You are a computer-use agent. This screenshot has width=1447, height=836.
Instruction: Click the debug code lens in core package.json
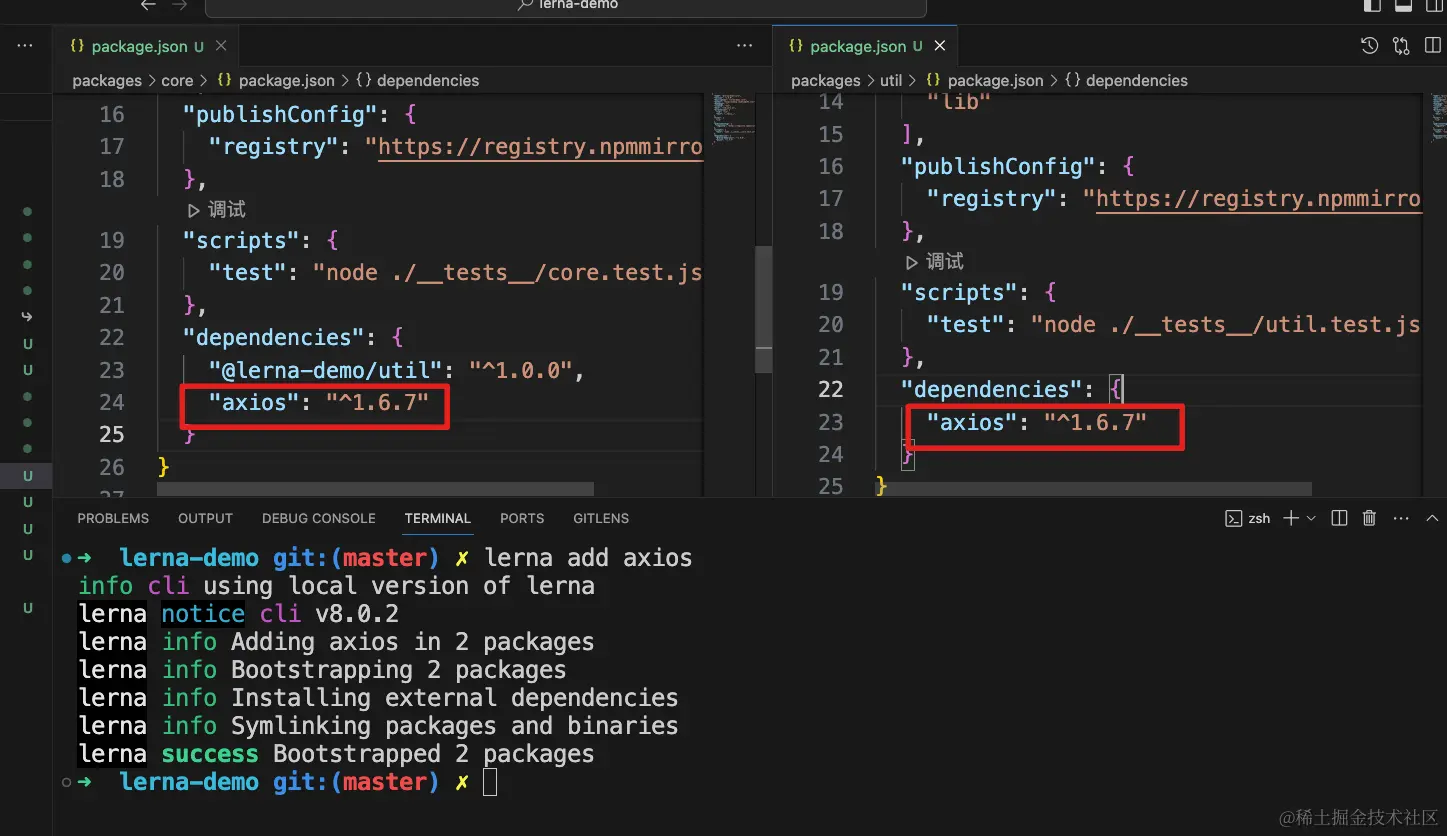coord(216,209)
